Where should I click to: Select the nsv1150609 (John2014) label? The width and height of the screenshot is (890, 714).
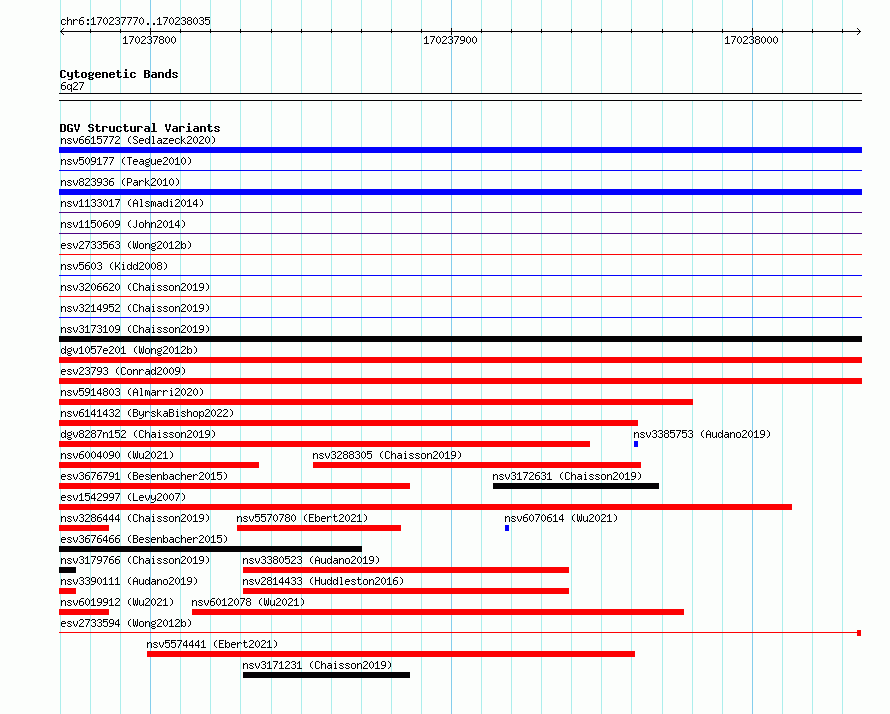click(x=123, y=224)
